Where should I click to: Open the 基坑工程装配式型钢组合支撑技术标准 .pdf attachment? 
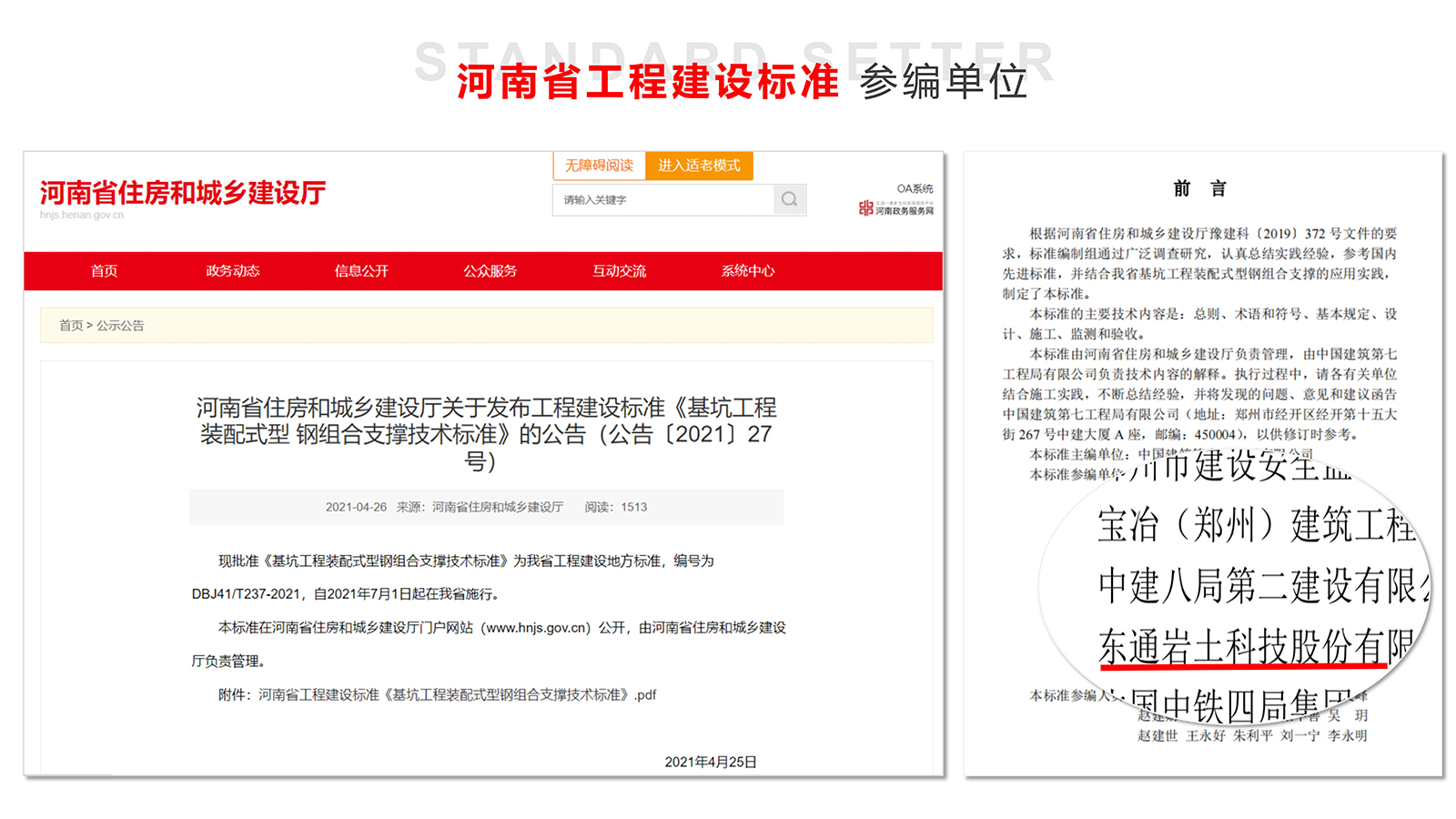[x=457, y=694]
